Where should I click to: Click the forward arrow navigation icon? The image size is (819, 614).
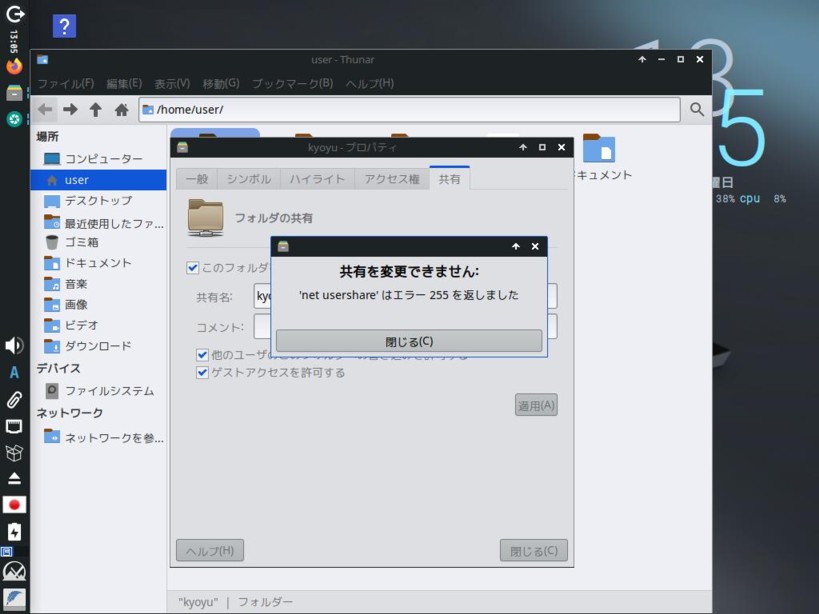click(x=70, y=110)
